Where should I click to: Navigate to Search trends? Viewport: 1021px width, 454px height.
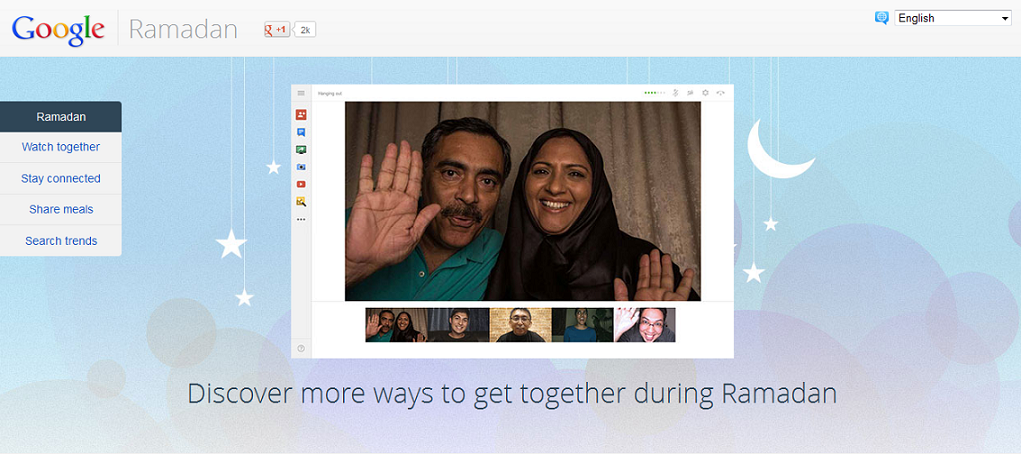pos(61,240)
